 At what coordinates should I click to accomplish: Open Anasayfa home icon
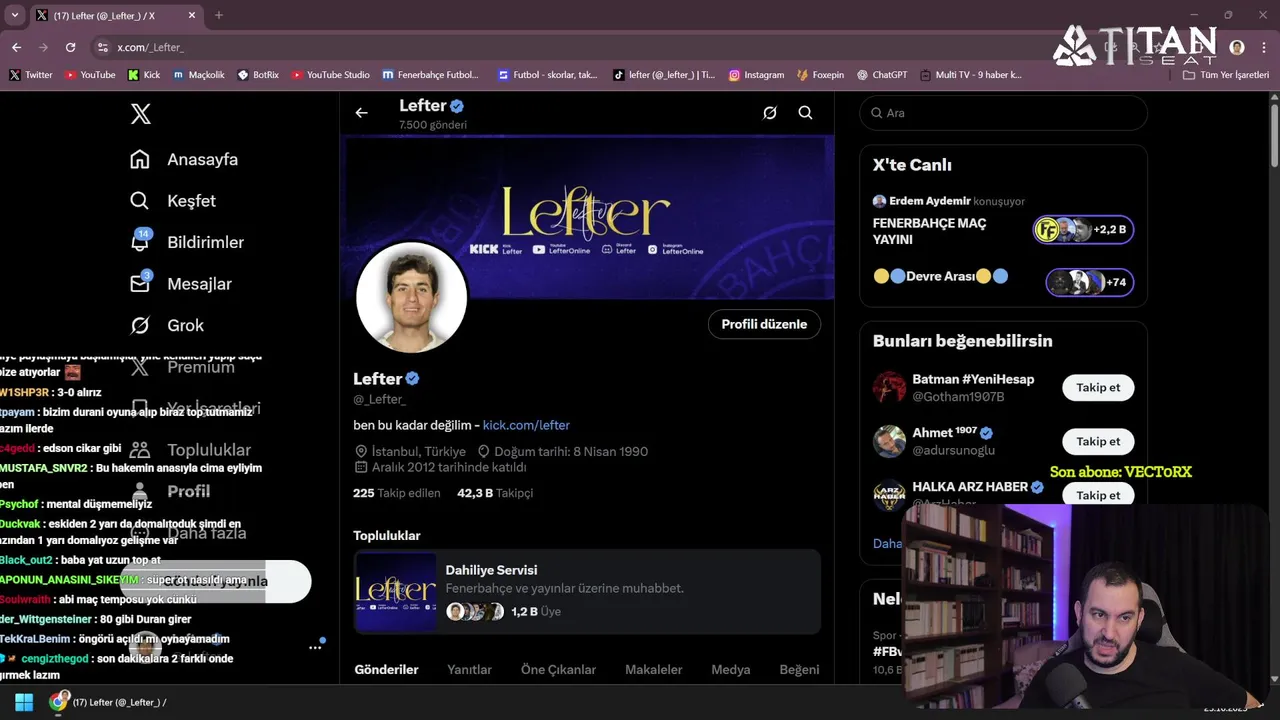click(x=140, y=159)
